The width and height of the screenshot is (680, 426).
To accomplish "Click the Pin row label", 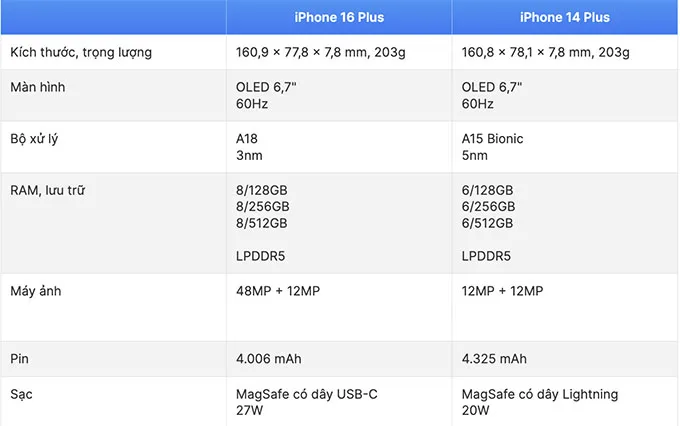I will (20, 359).
